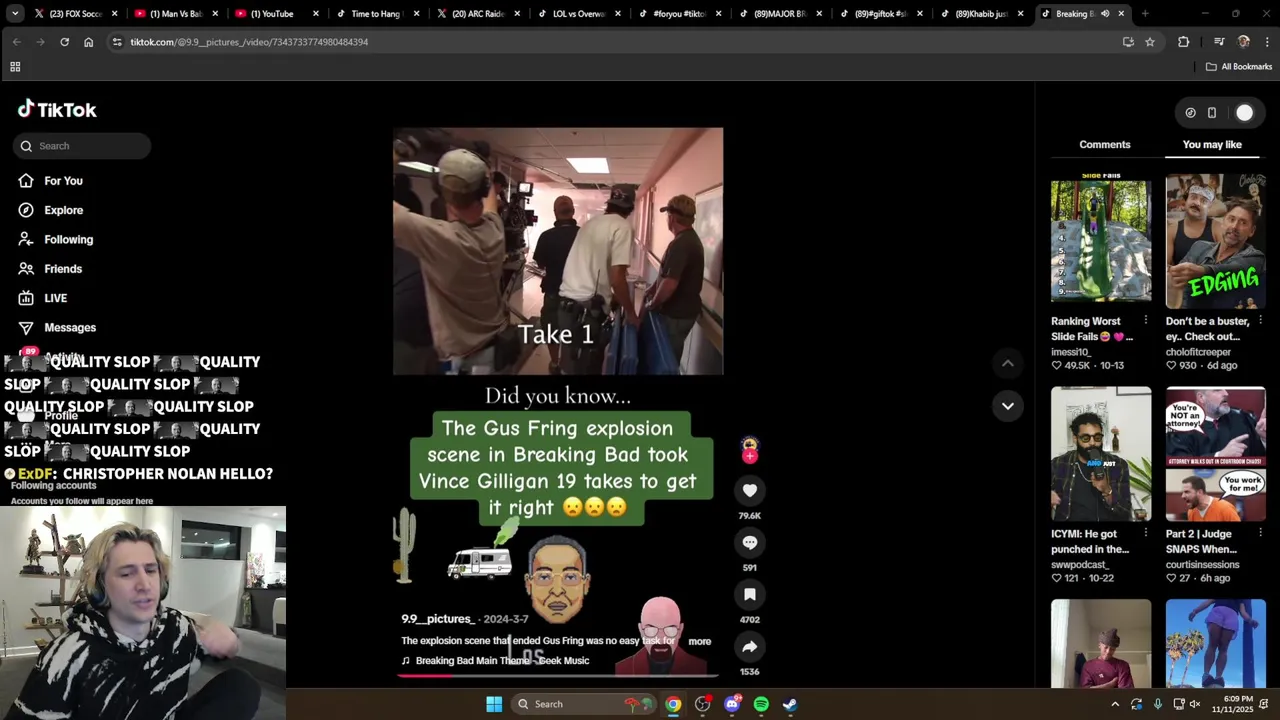The height and width of the screenshot is (720, 1280).
Task: Open more options for ICYMI video
Action: [x=1146, y=534]
